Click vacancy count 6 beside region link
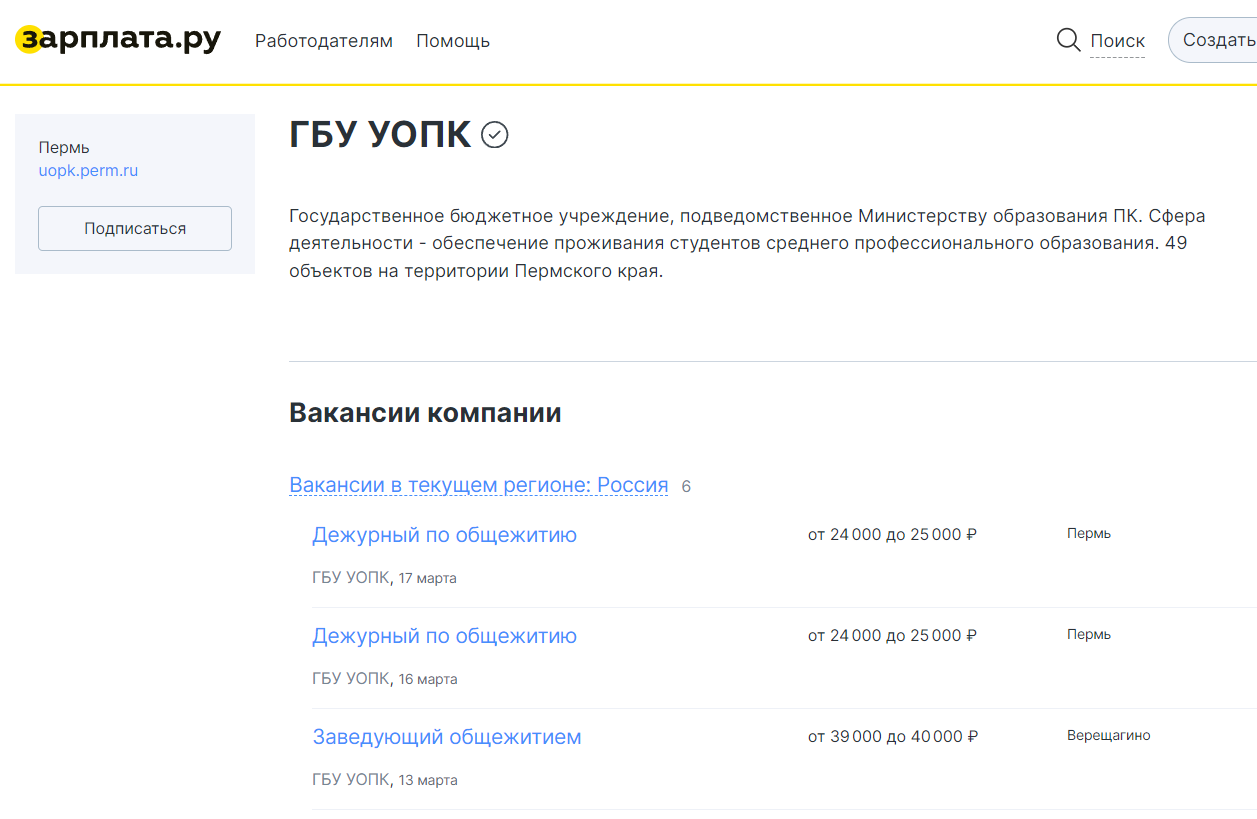The width and height of the screenshot is (1257, 819). coord(686,487)
